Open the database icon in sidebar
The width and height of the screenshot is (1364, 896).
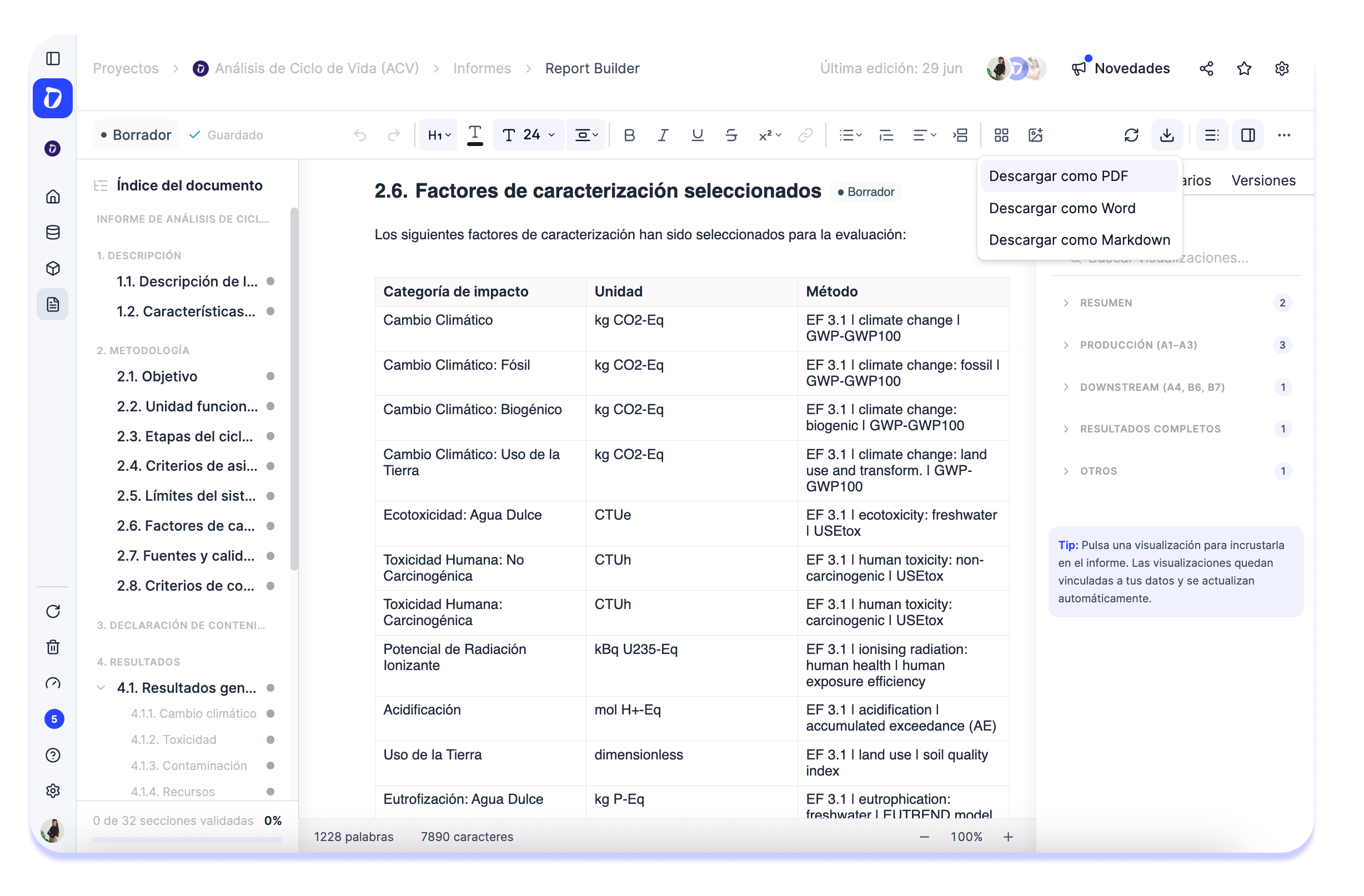pyautogui.click(x=53, y=233)
